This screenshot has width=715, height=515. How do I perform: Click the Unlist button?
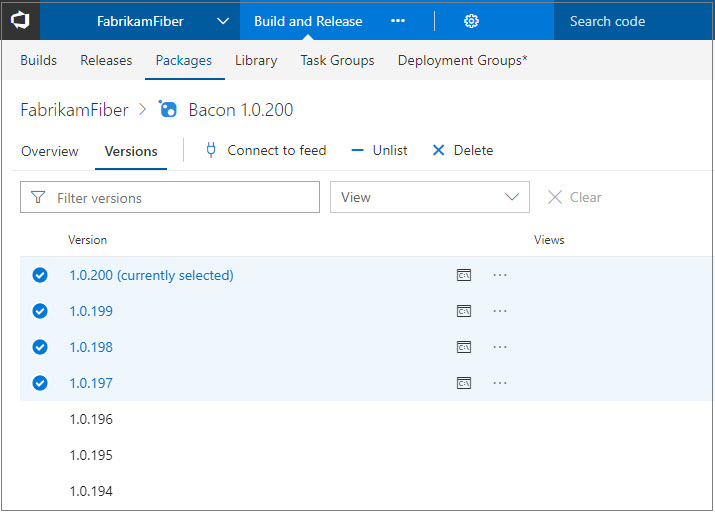tap(379, 150)
